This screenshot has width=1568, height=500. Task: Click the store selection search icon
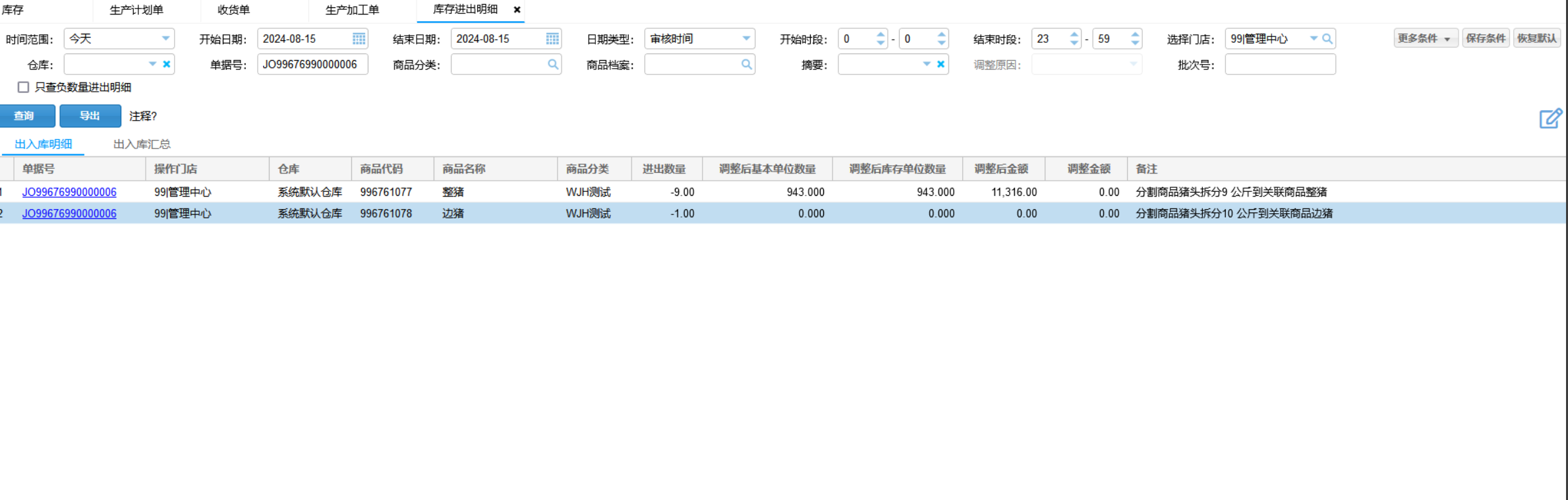(1327, 39)
